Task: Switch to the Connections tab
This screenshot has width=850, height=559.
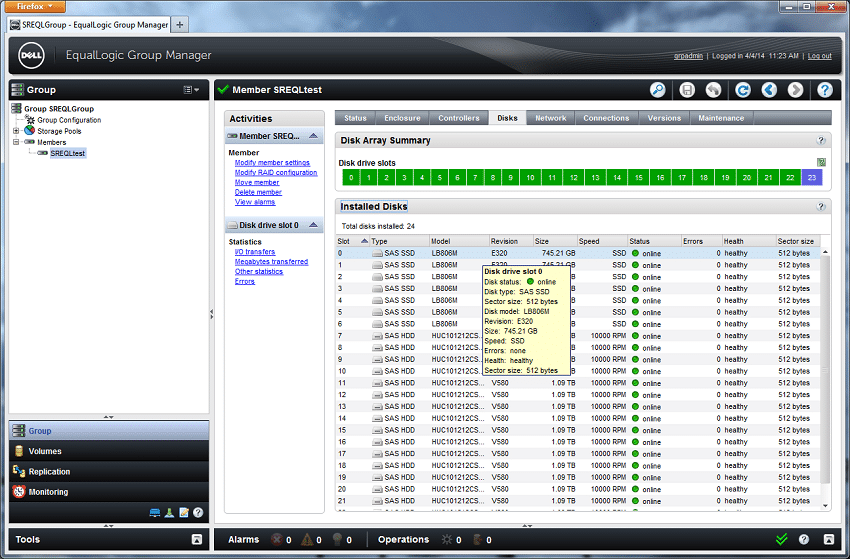Action: 606,118
